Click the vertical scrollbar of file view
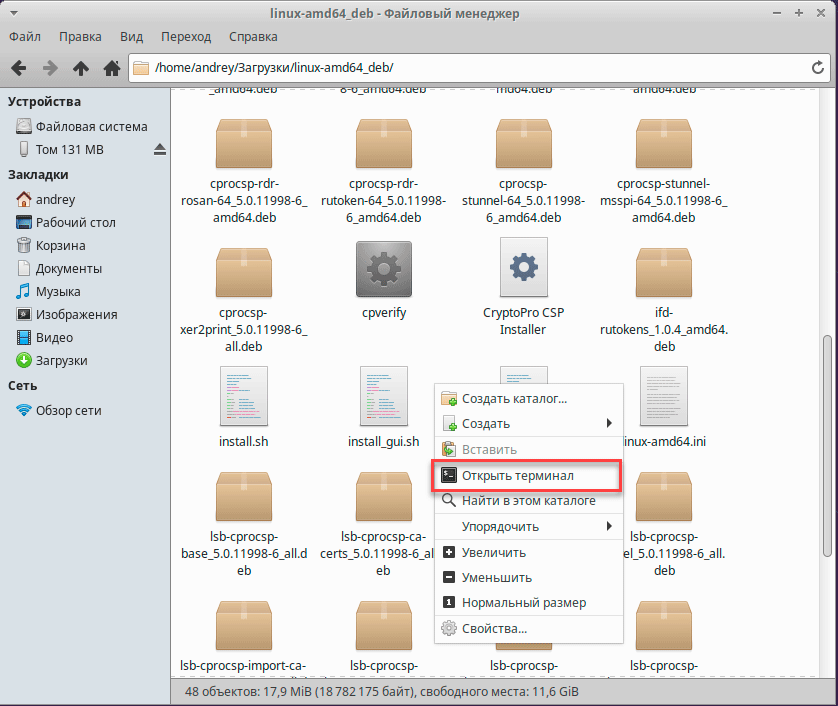The width and height of the screenshot is (838, 706). click(826, 440)
